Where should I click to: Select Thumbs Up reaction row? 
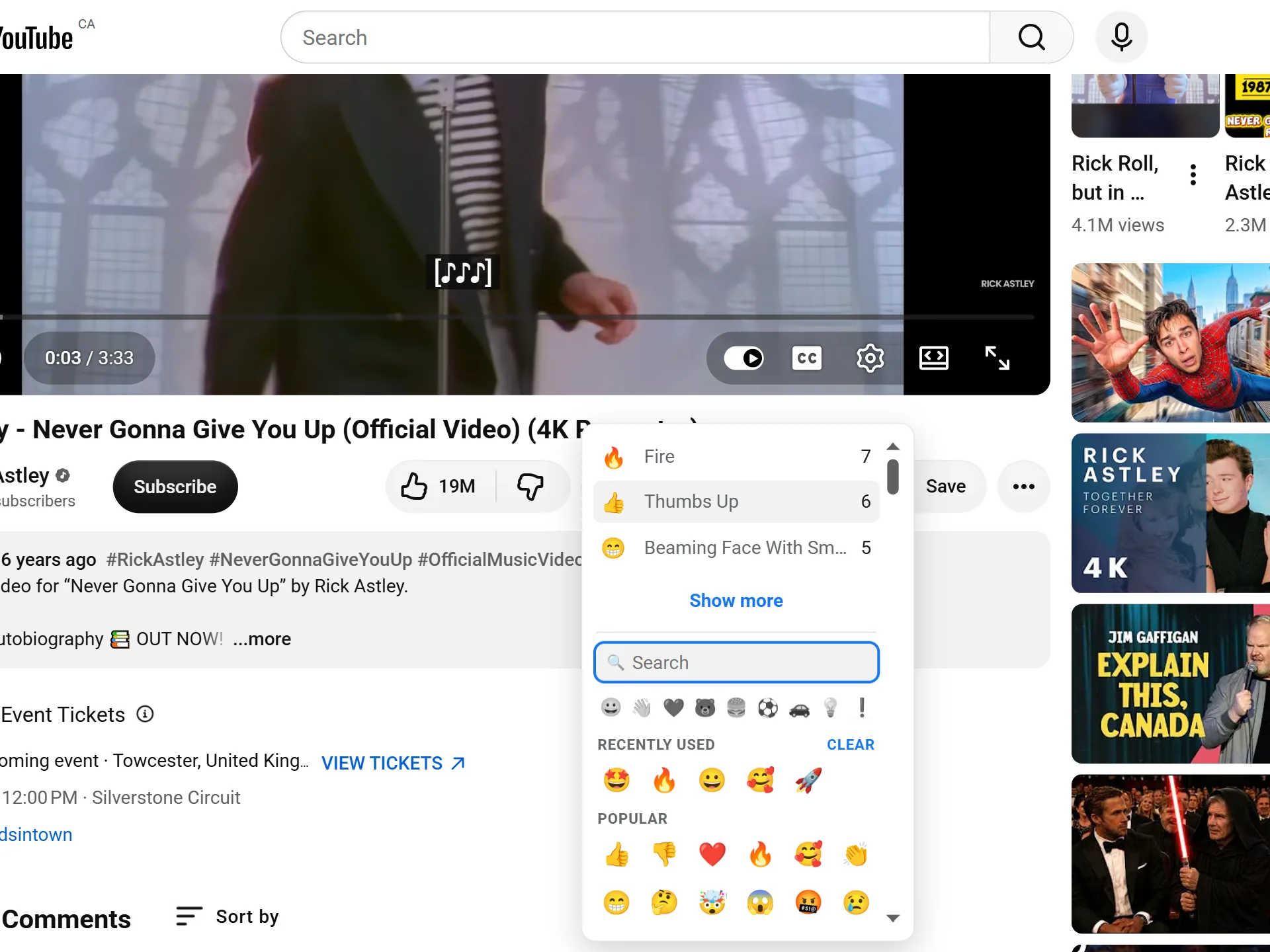[x=737, y=502]
